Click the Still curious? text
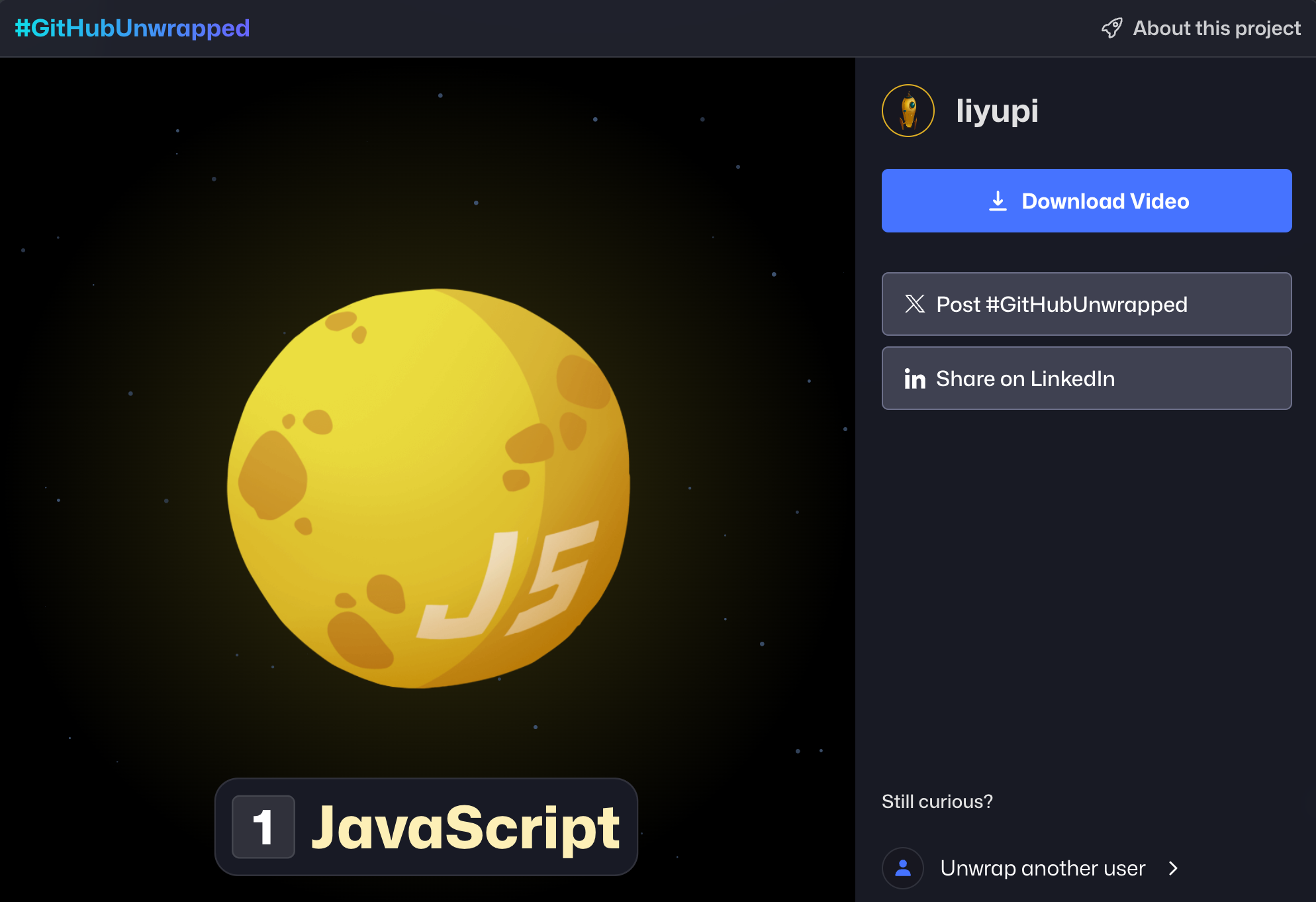1316x902 pixels. [x=937, y=801]
